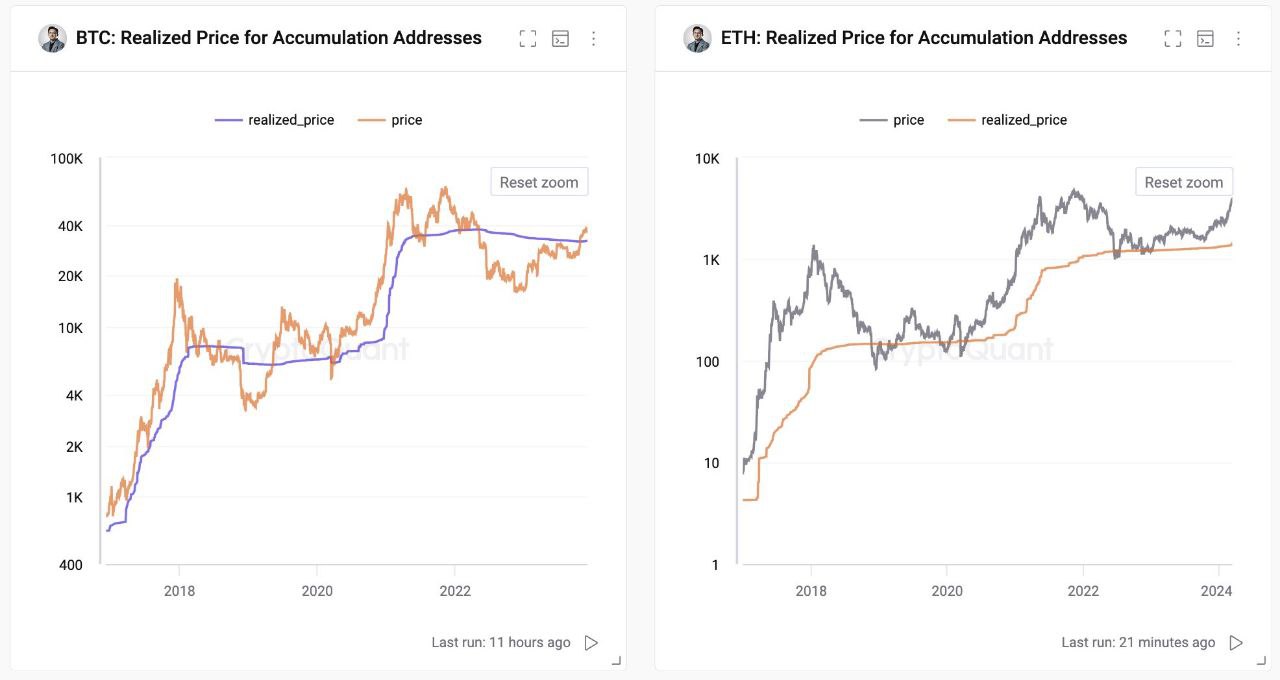This screenshot has width=1280, height=680.
Task: Click fullscreen icon on ETH chart panel
Action: coord(1173,39)
